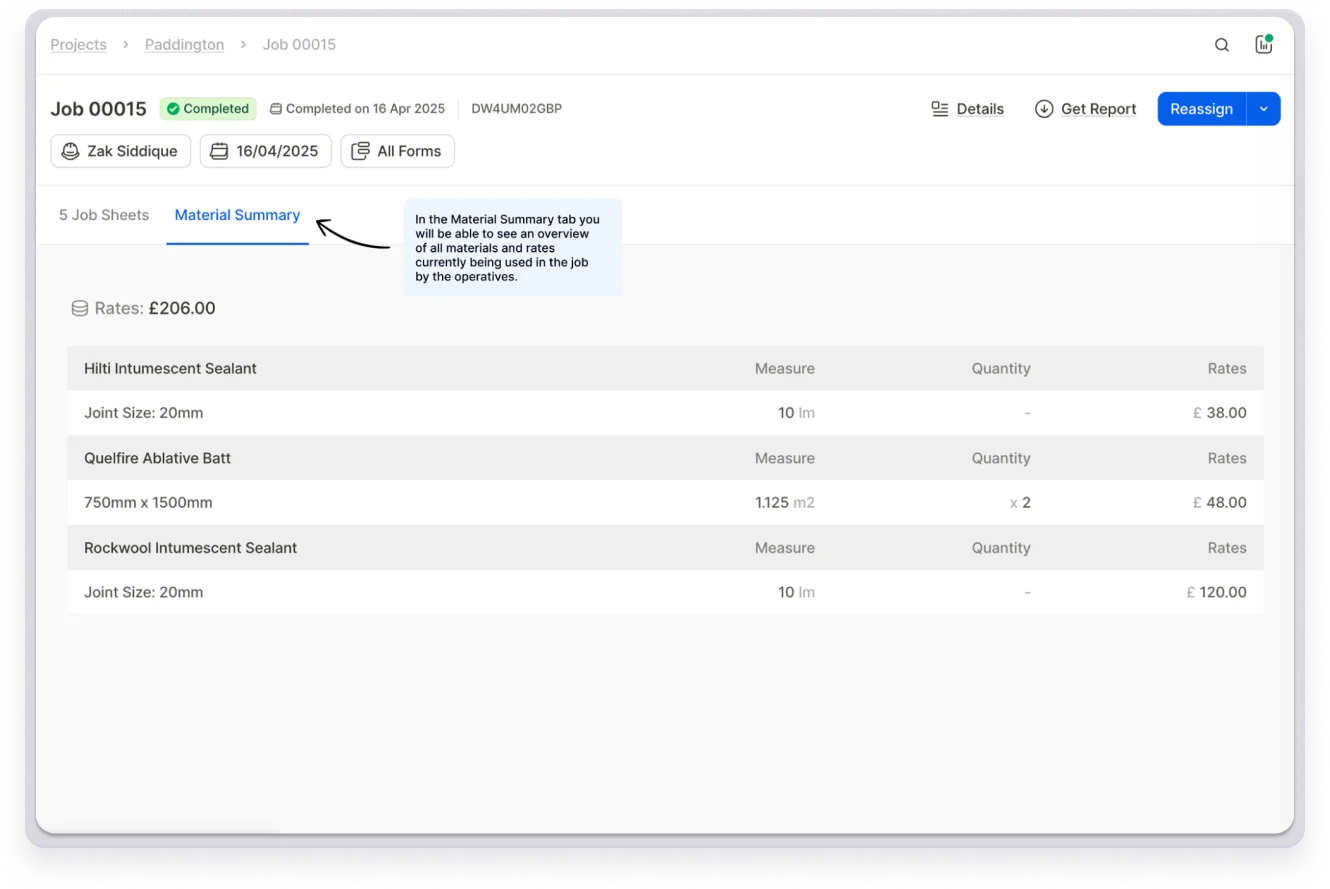The image size is (1330, 889).
Task: Open the reports icon with green dot
Action: (1264, 44)
